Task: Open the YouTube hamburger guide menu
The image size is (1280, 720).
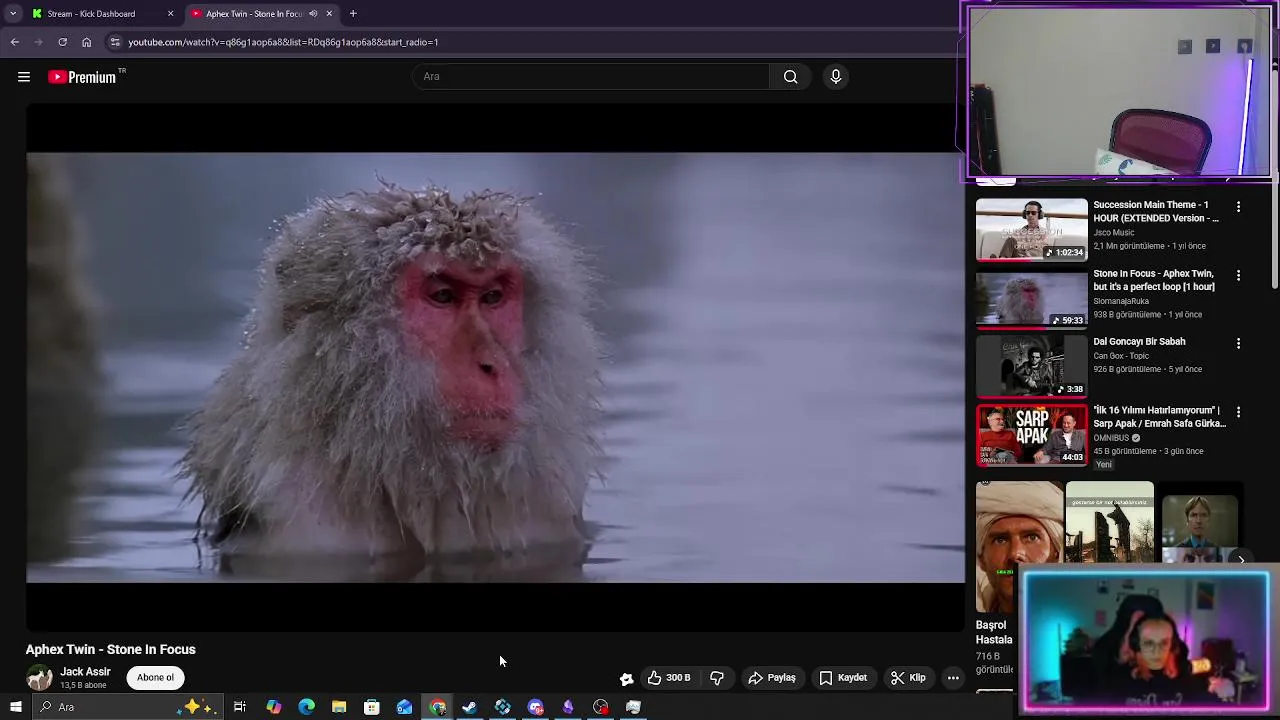Action: [24, 77]
